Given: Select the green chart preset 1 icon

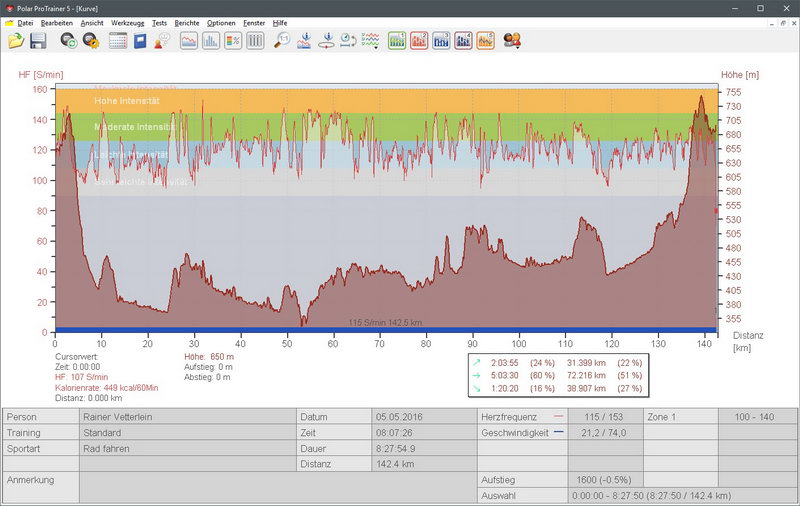Looking at the screenshot, I should tap(397, 41).
